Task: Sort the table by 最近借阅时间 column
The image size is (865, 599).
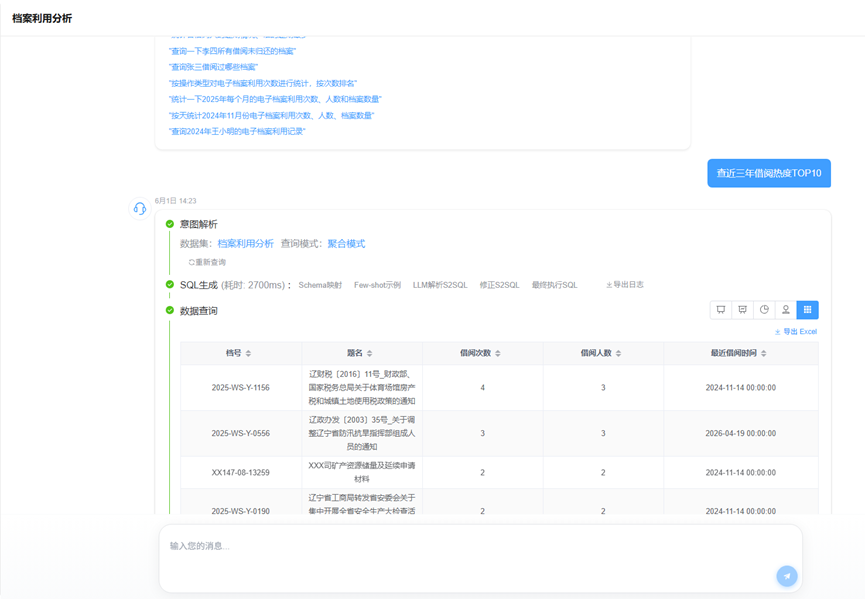Action: click(763, 353)
